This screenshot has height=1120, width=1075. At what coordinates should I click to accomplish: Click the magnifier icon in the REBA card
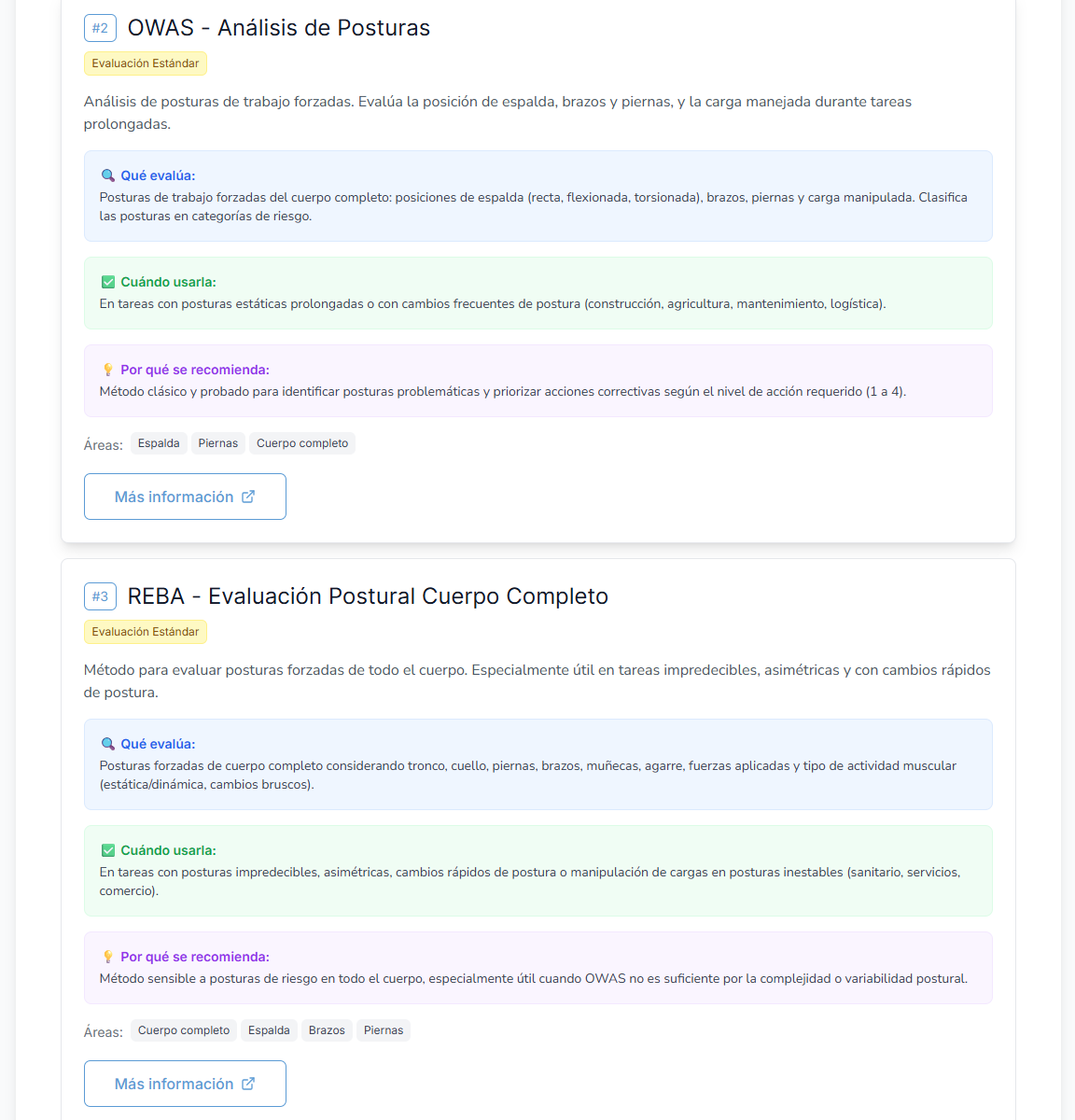point(107,744)
